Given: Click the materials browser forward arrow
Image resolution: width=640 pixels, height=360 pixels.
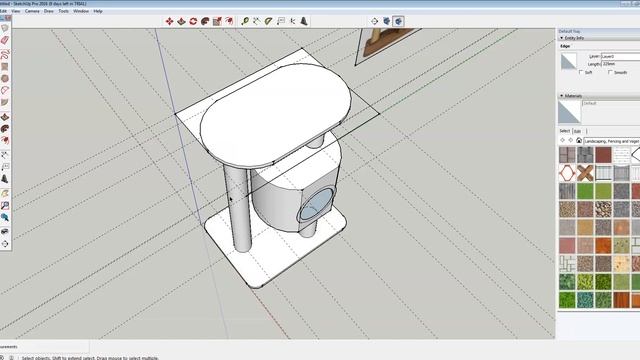Looking at the screenshot, I should click(571, 140).
